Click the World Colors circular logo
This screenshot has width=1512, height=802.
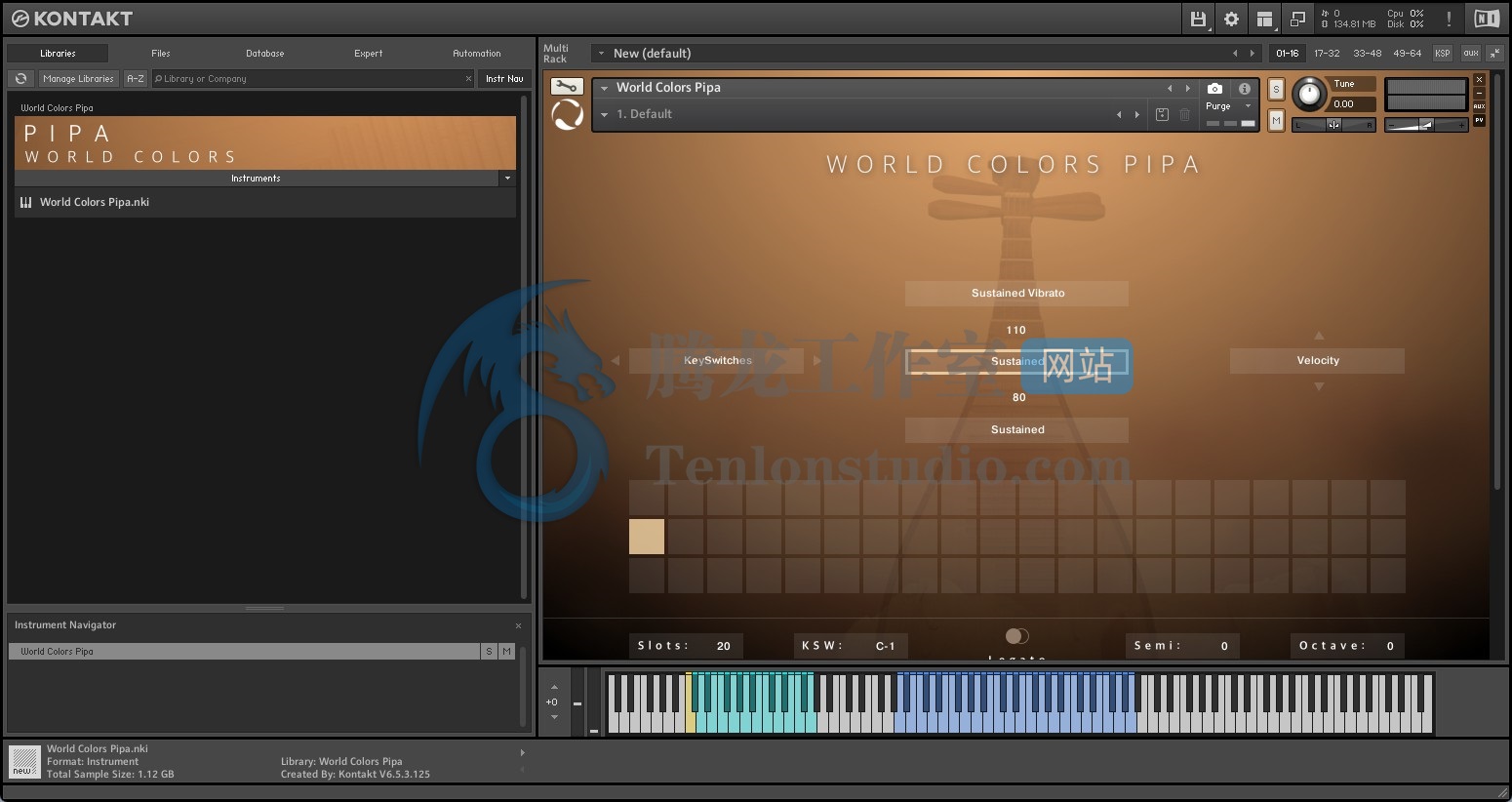pyautogui.click(x=568, y=116)
